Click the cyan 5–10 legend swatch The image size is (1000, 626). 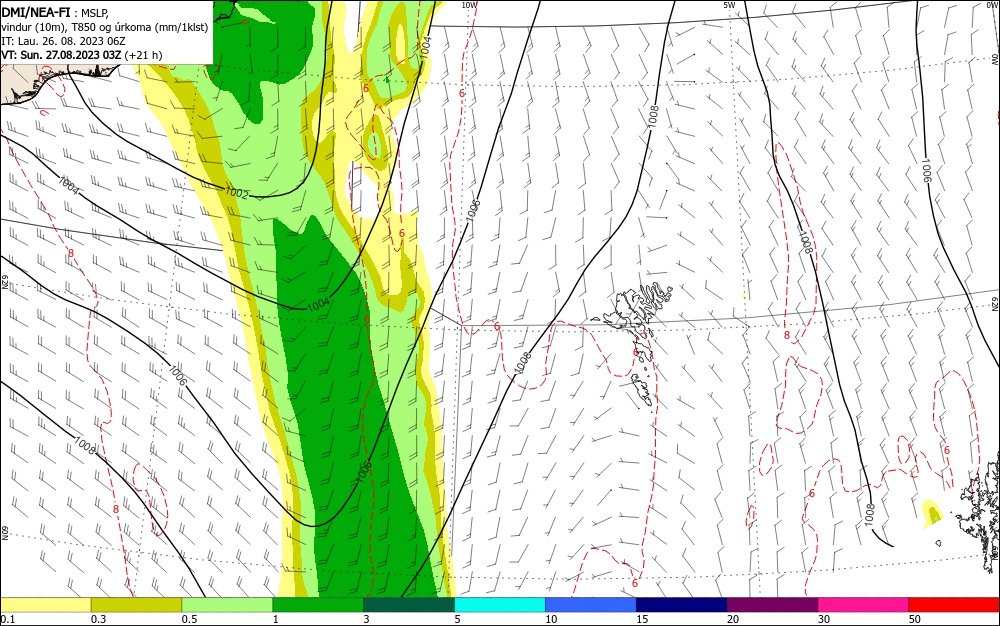500,605
